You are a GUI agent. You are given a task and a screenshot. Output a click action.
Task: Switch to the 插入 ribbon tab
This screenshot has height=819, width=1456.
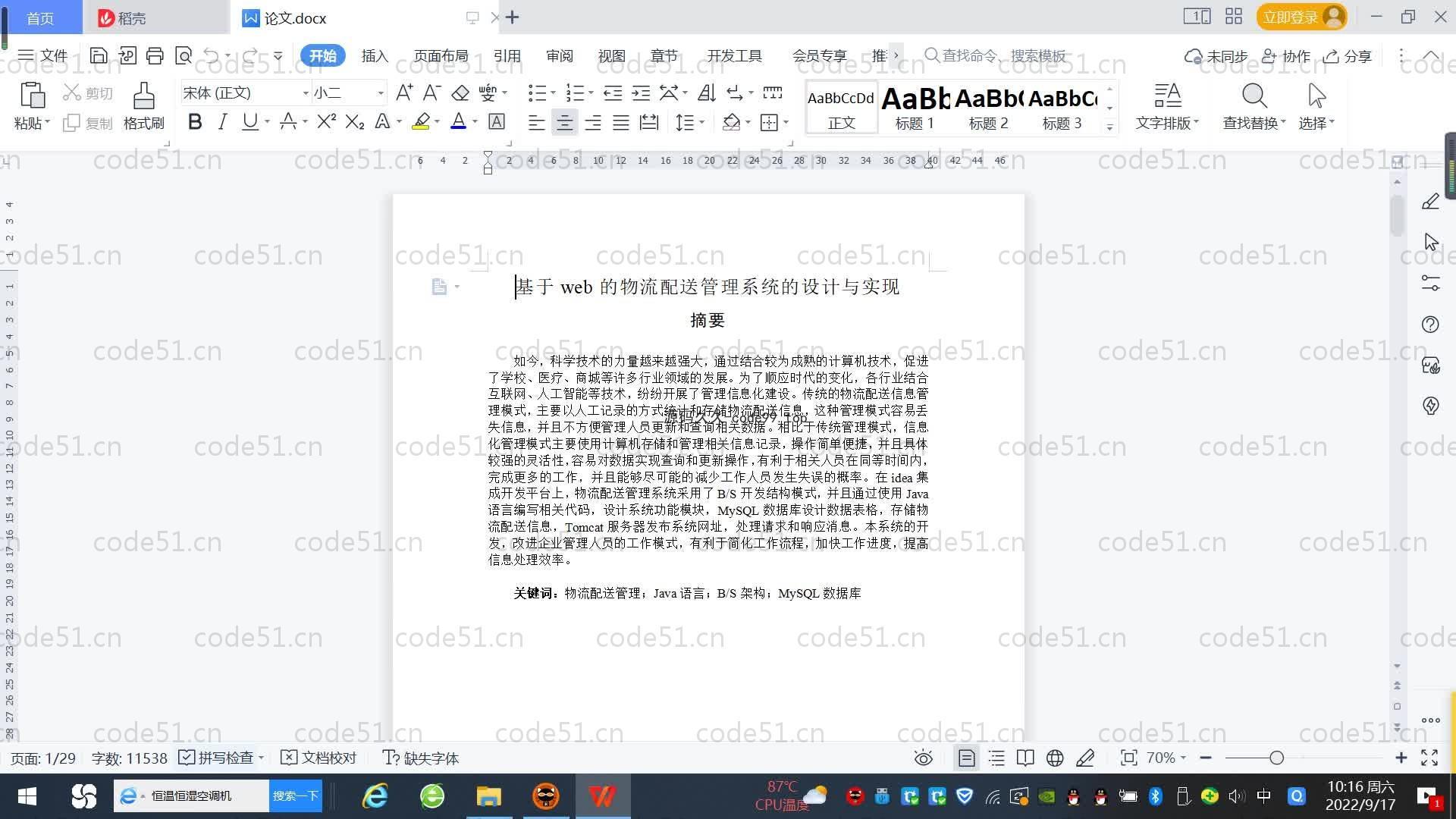click(x=375, y=55)
